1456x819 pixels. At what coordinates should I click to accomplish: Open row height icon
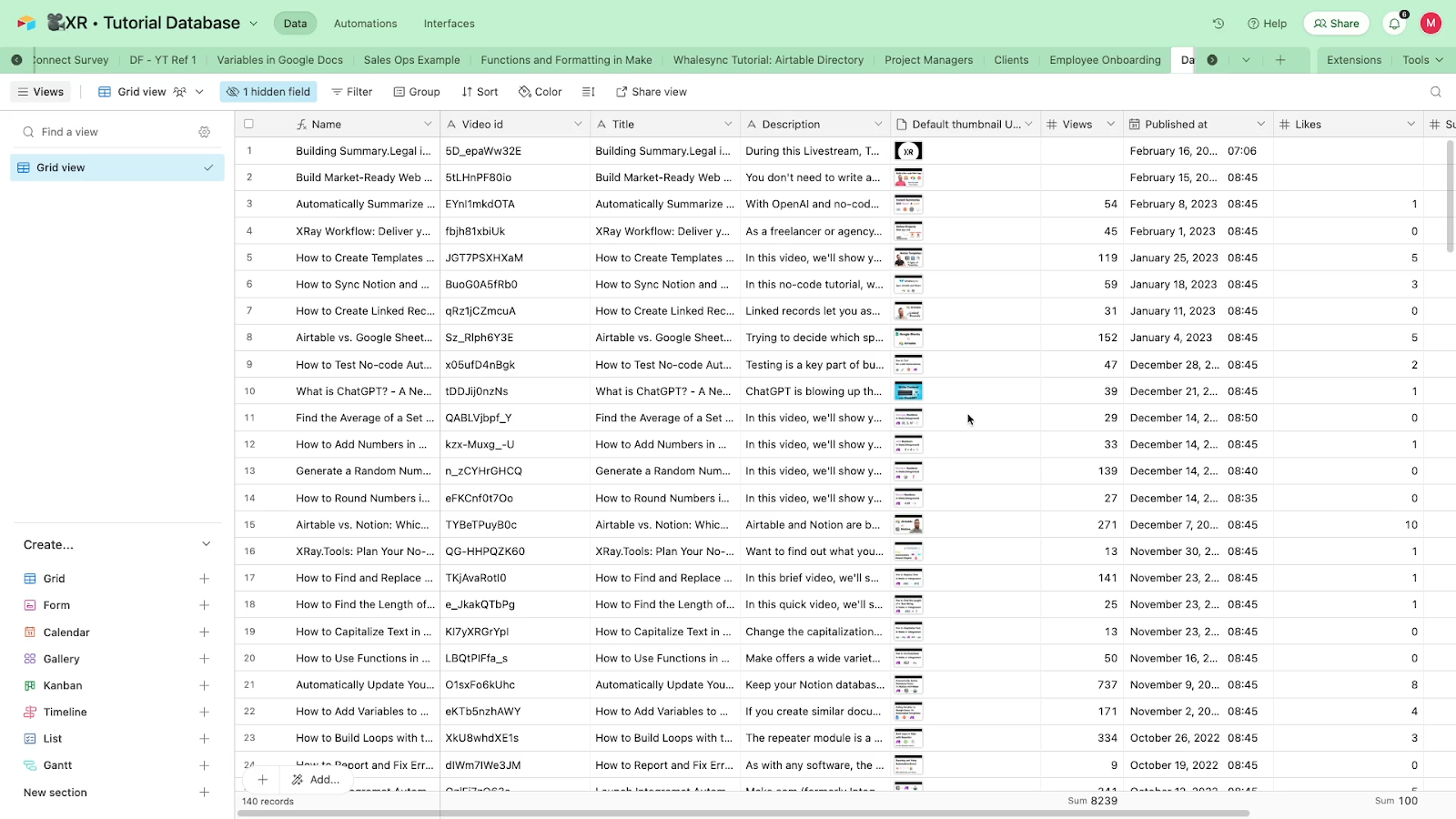(x=589, y=92)
